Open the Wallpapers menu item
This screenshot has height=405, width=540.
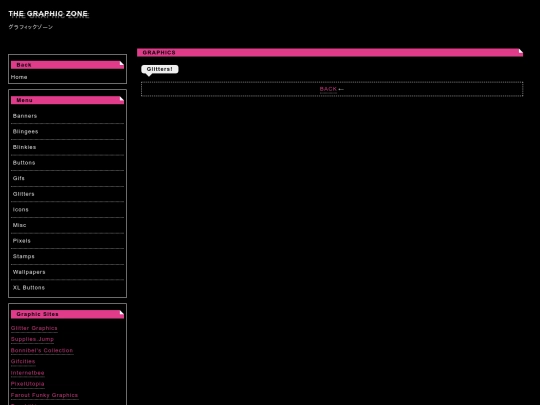tap(68, 272)
